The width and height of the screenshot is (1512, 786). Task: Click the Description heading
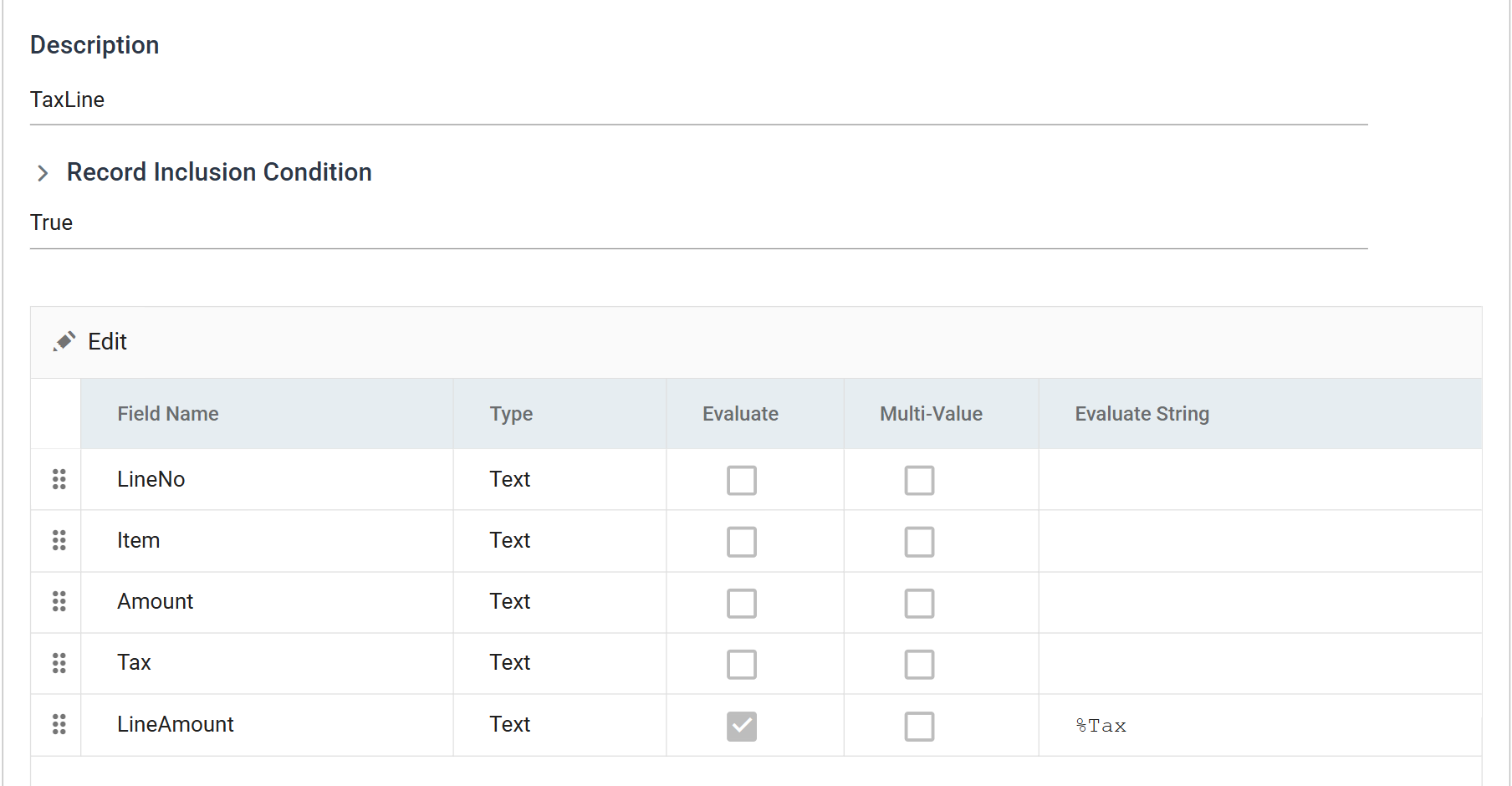click(x=94, y=45)
